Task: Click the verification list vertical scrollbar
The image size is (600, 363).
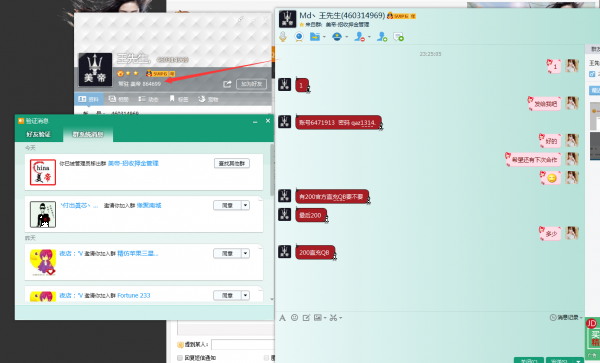Action: pyautogui.click(x=272, y=169)
